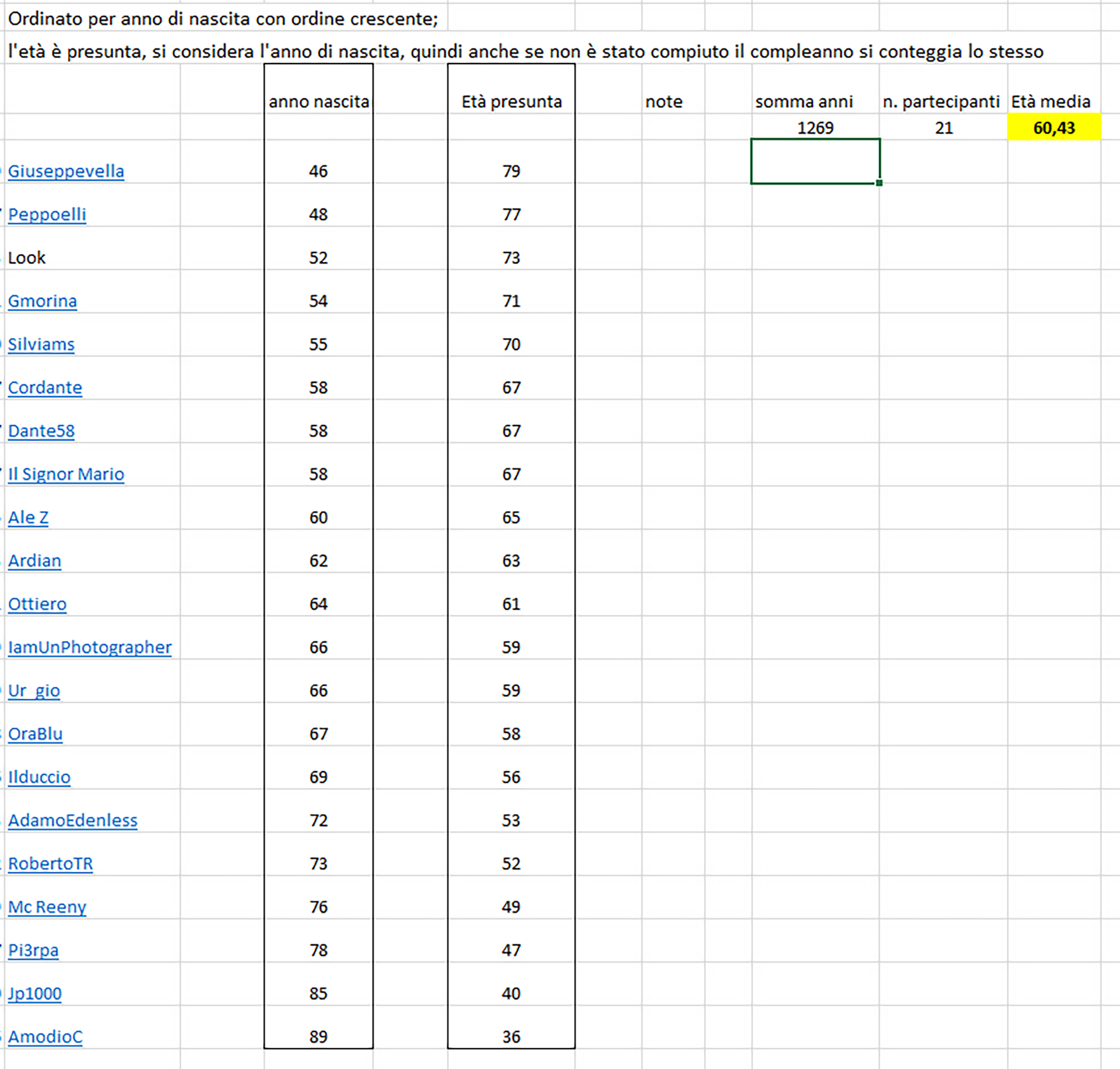Open the IamUnPhotographer hyperlink
This screenshot has width=1120, height=1069.
click(90, 647)
